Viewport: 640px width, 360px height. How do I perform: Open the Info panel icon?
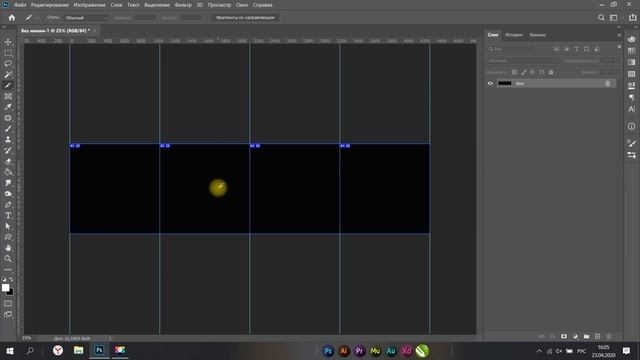[x=631, y=126]
